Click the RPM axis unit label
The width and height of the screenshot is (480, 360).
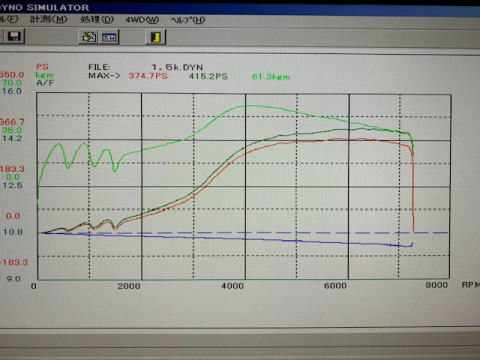point(471,285)
